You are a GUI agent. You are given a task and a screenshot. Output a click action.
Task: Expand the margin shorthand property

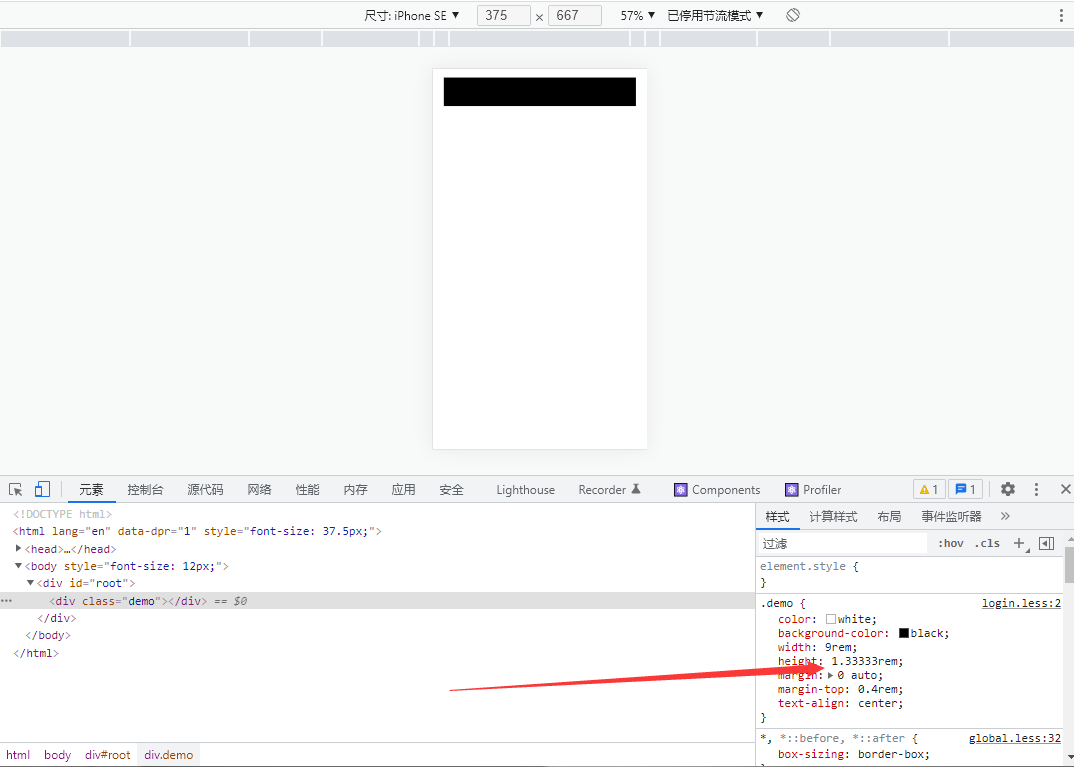(x=832, y=675)
